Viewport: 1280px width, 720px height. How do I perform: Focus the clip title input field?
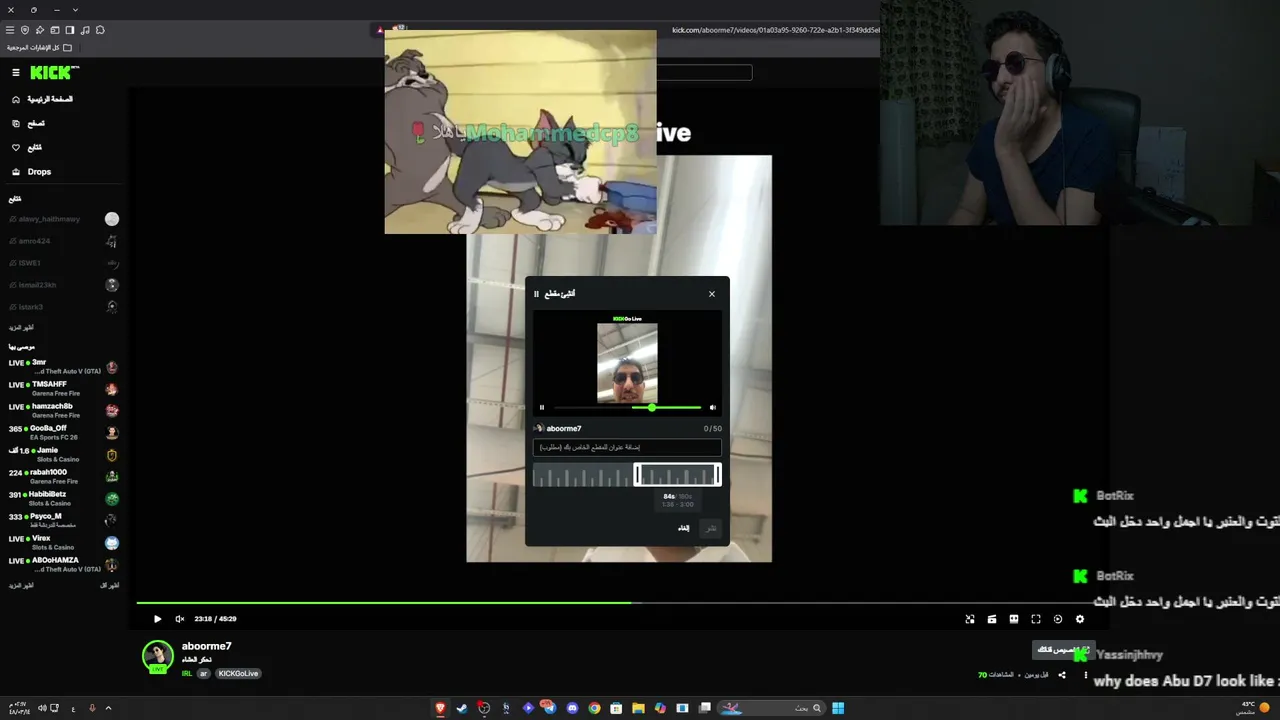[x=627, y=447]
